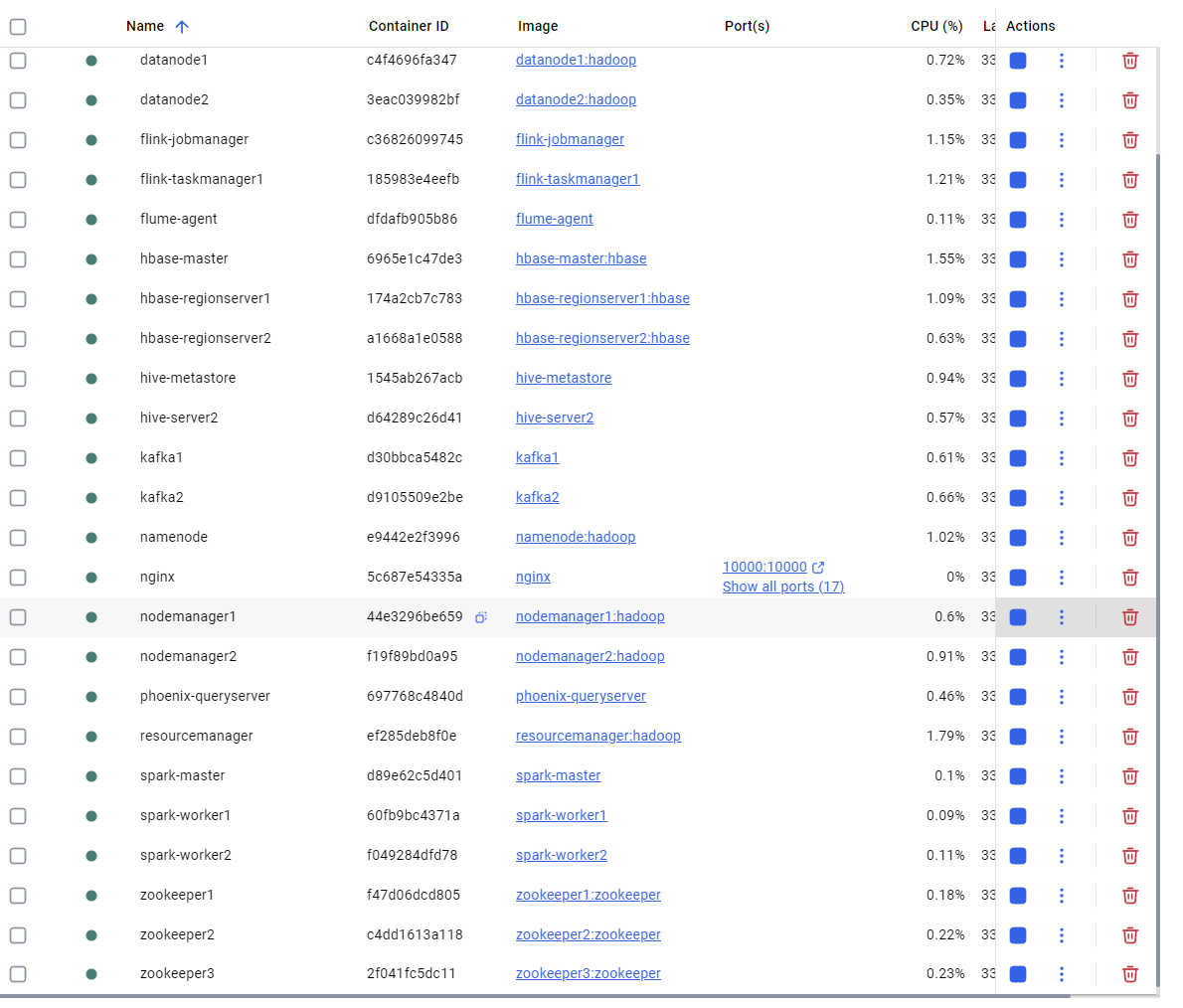
Task: Open nginx port 10000 via external link icon
Action: click(820, 567)
